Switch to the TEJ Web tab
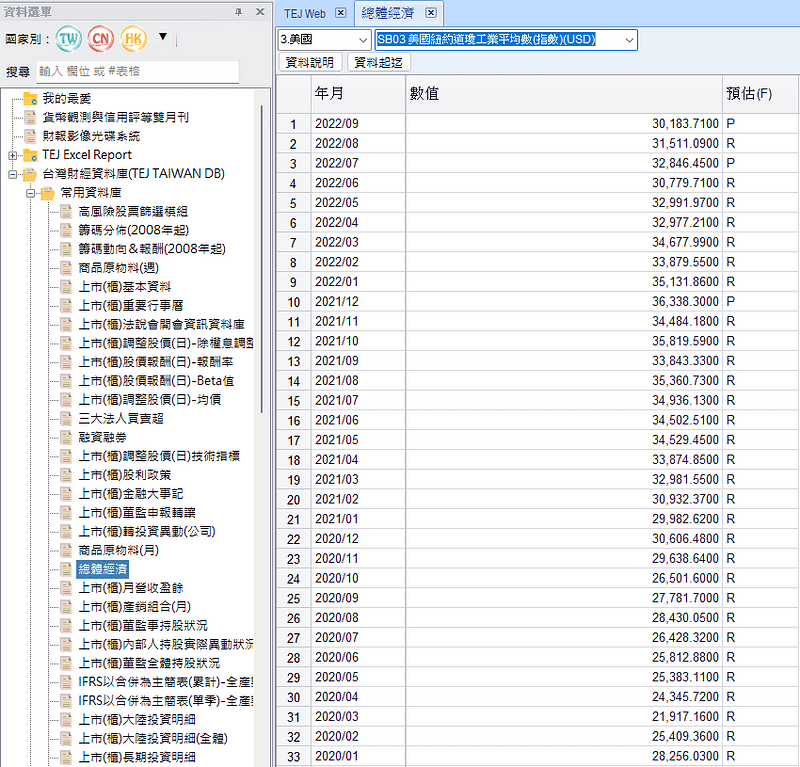 click(x=306, y=13)
